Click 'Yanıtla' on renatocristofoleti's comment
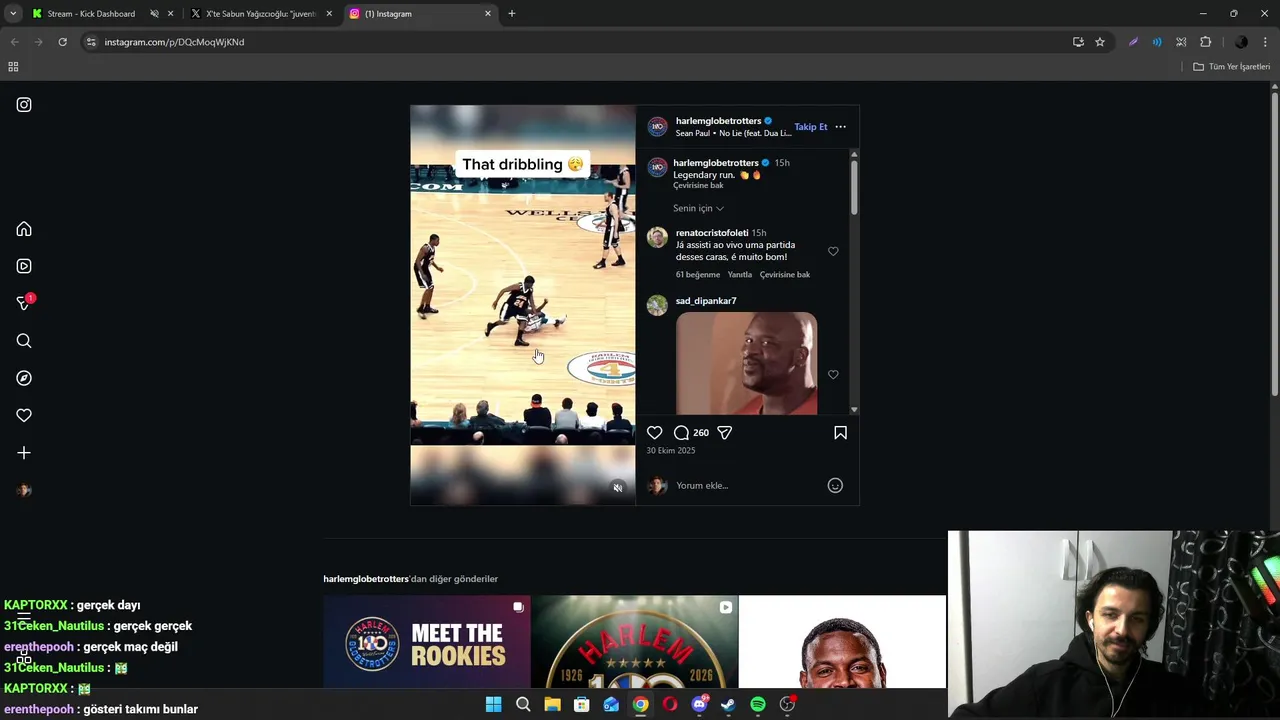 click(x=740, y=275)
